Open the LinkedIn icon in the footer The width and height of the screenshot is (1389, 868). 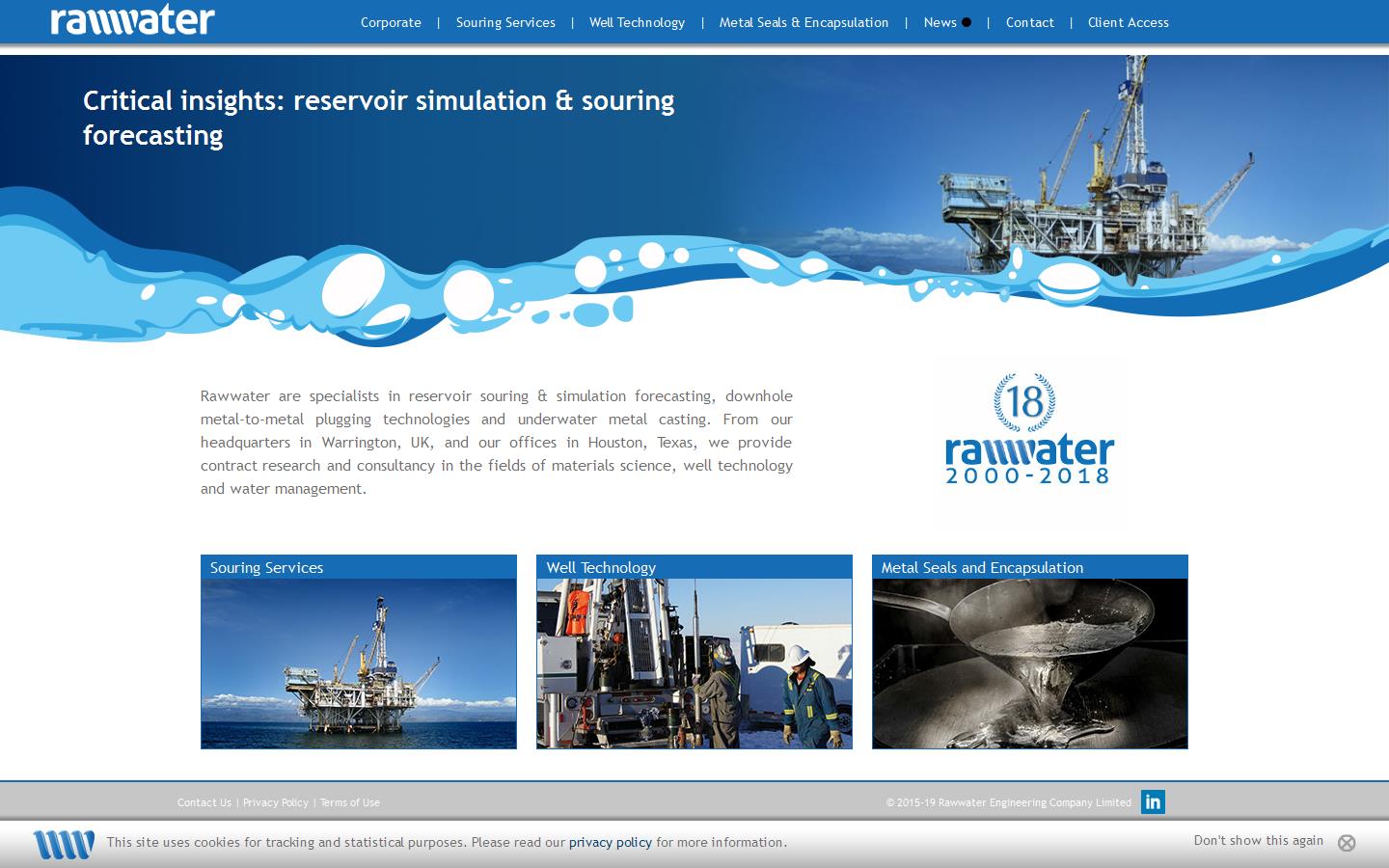point(1153,801)
